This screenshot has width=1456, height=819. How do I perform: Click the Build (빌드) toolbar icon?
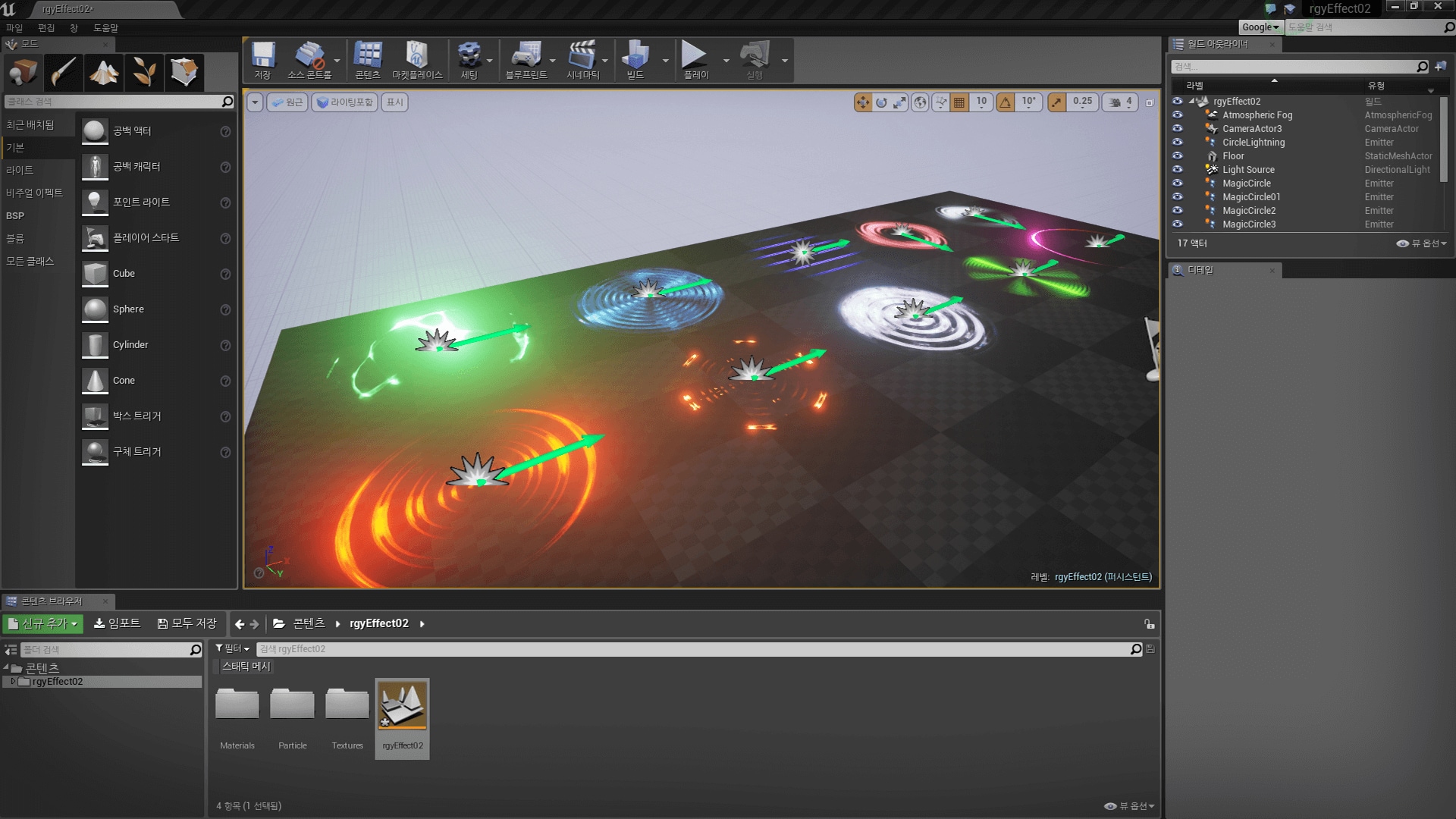click(x=635, y=60)
